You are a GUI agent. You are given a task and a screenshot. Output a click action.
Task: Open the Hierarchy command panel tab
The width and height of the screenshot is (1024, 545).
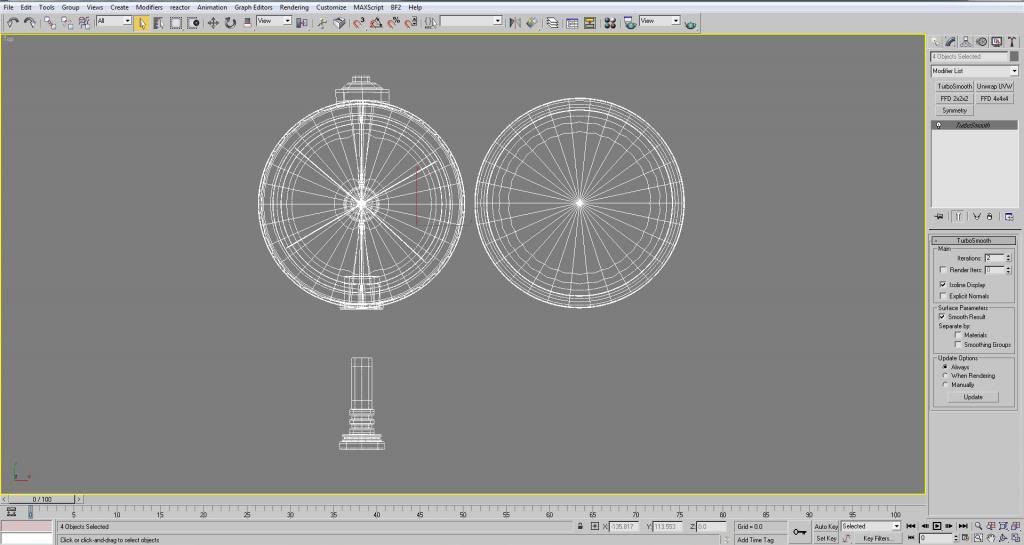(x=966, y=42)
